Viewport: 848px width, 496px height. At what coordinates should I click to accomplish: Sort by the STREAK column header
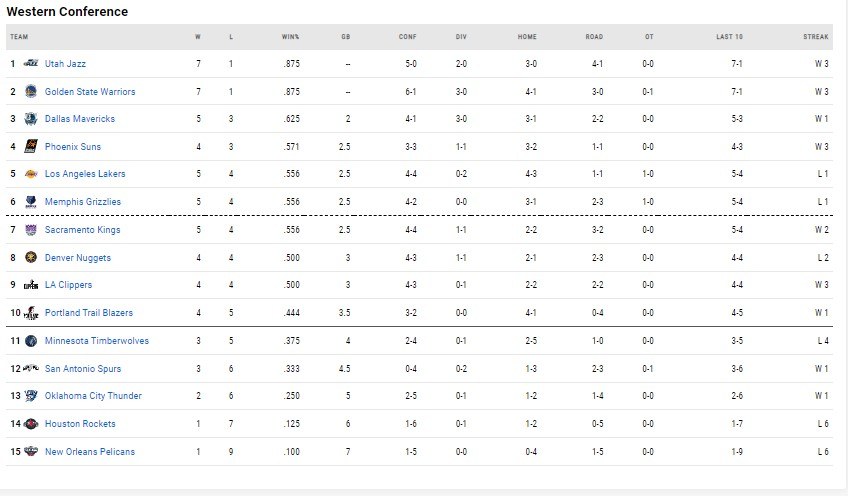[816, 37]
